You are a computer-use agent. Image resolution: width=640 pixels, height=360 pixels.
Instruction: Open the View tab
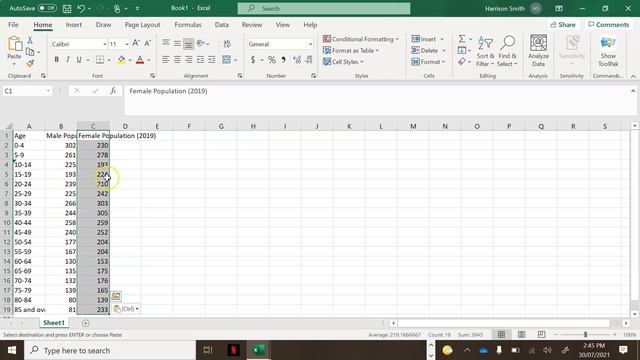(282, 25)
